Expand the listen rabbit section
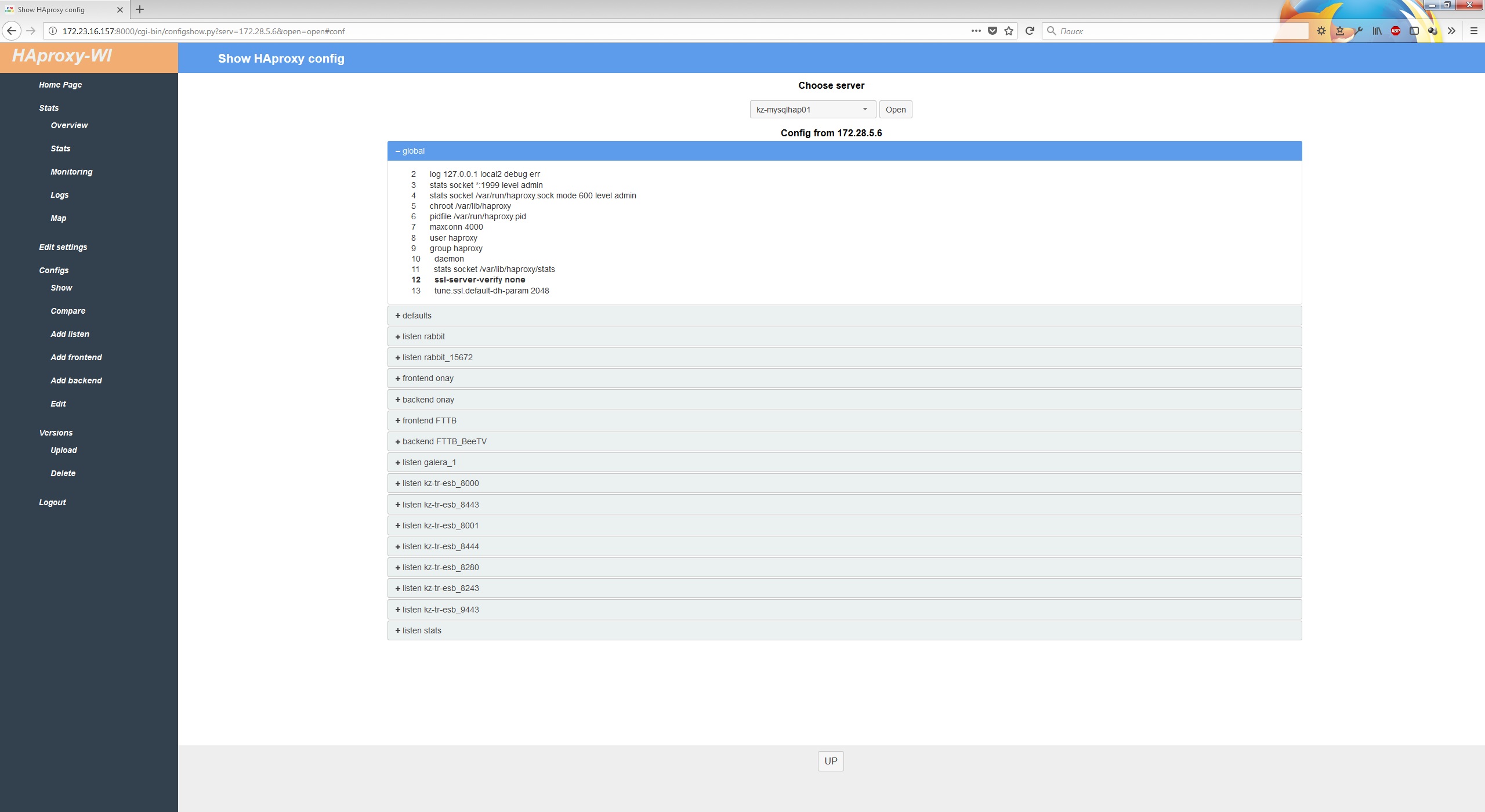The image size is (1485, 812). (845, 336)
